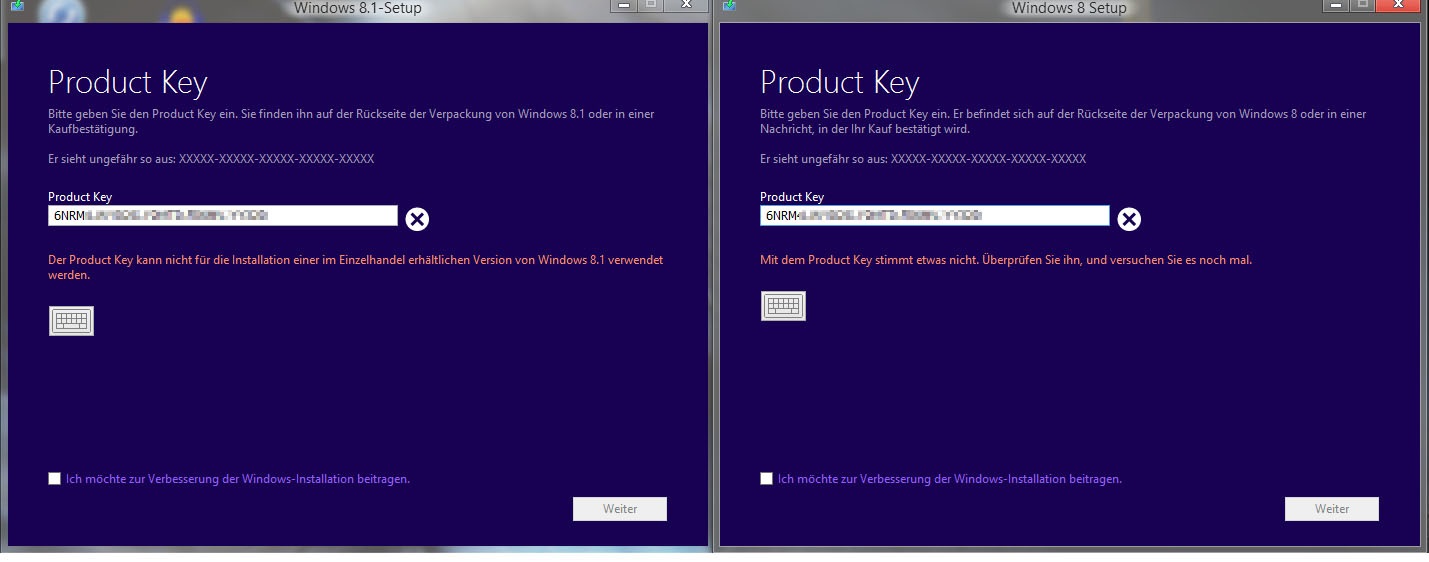Click invalid-key X icon in Windows 8.1-Setup
1429x562 pixels.
pyautogui.click(x=417, y=219)
